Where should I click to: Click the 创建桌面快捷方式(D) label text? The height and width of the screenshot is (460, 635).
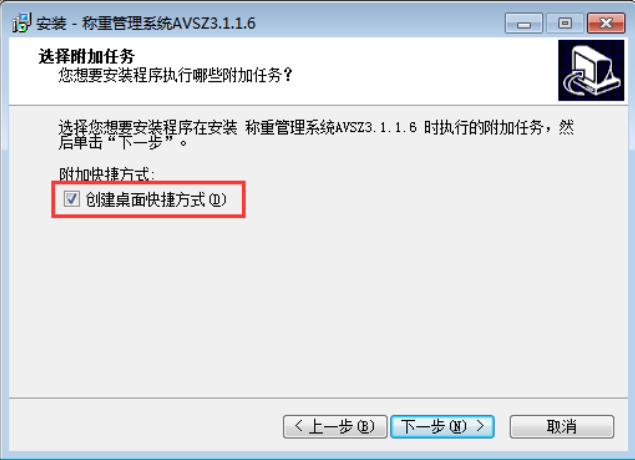pos(156,200)
